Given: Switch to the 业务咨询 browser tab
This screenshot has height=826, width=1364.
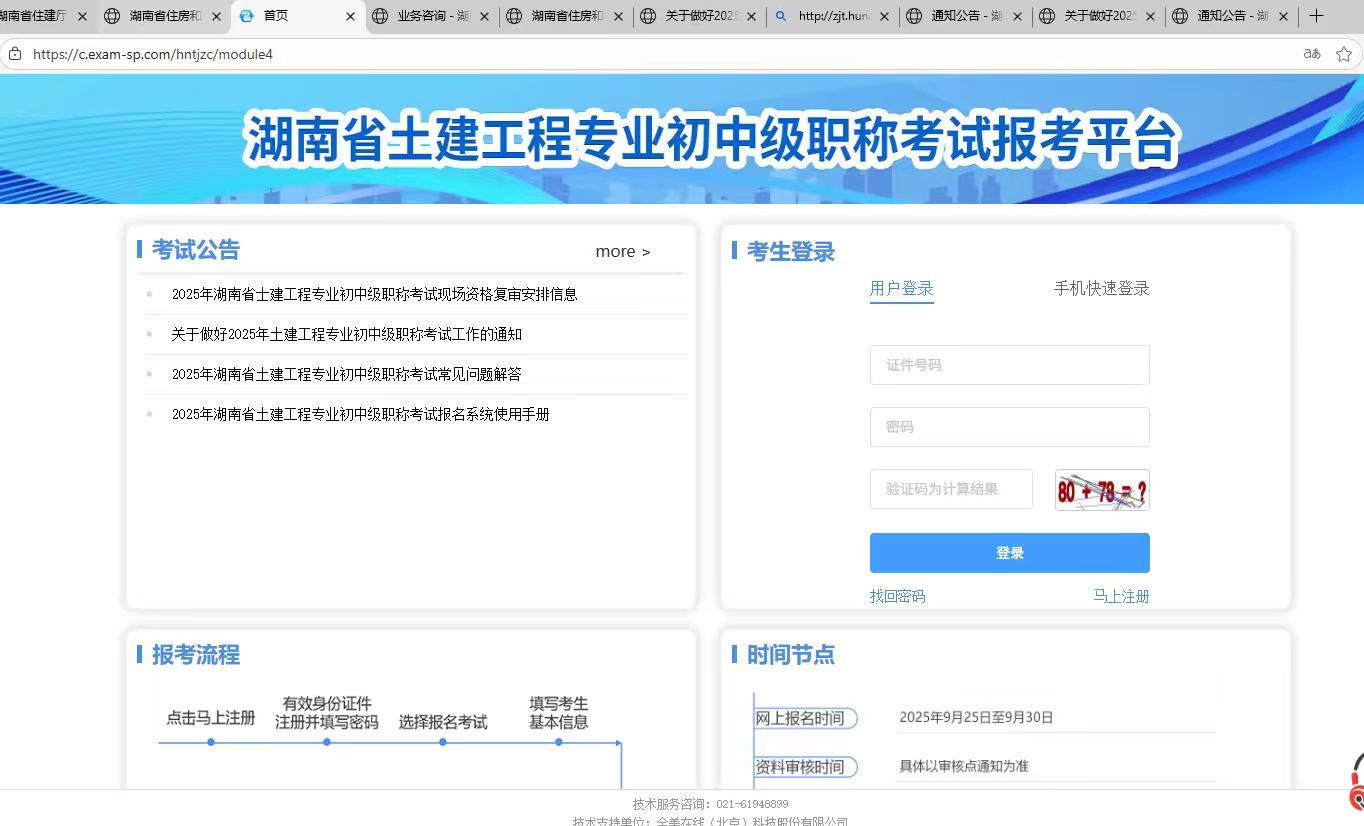Looking at the screenshot, I should [x=432, y=16].
